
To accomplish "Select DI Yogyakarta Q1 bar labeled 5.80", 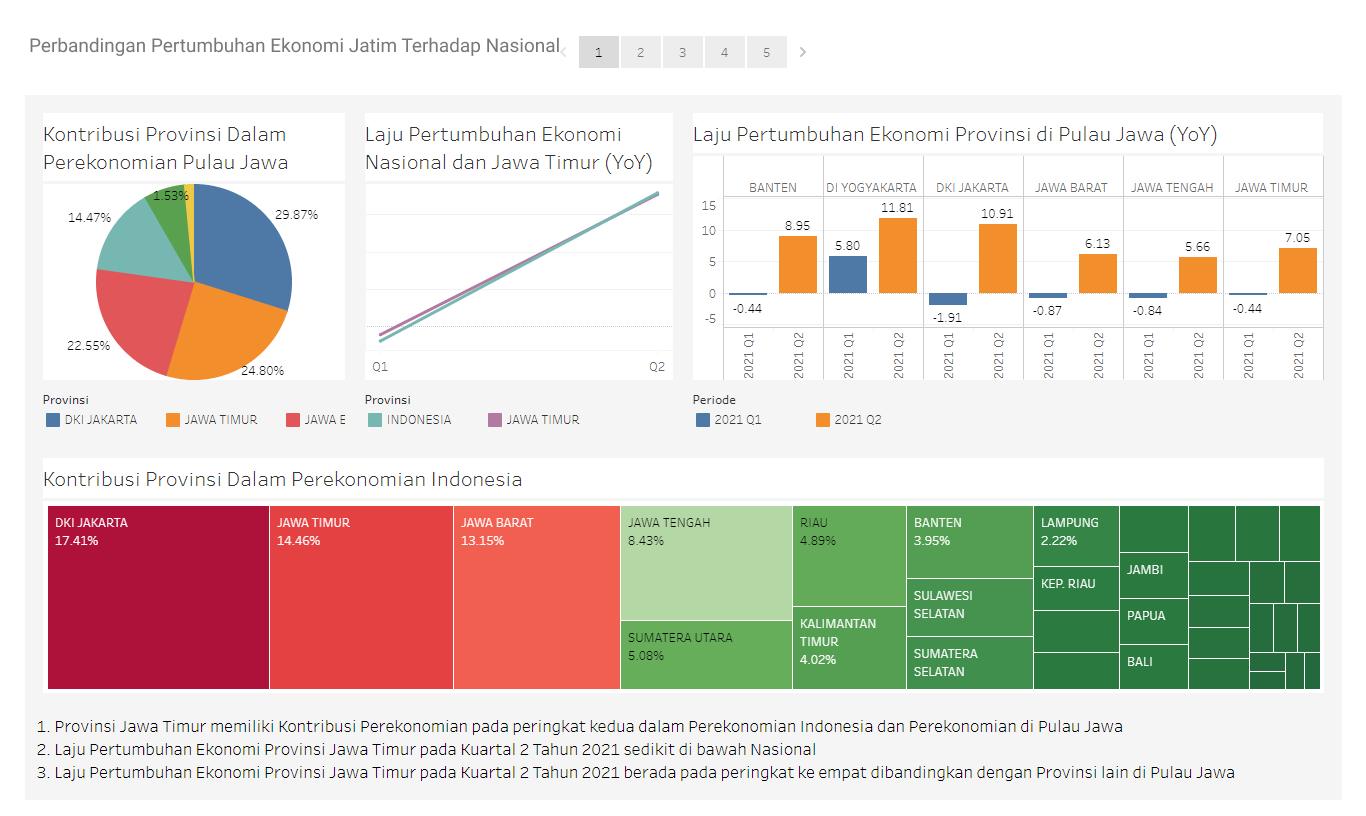I will (x=848, y=275).
